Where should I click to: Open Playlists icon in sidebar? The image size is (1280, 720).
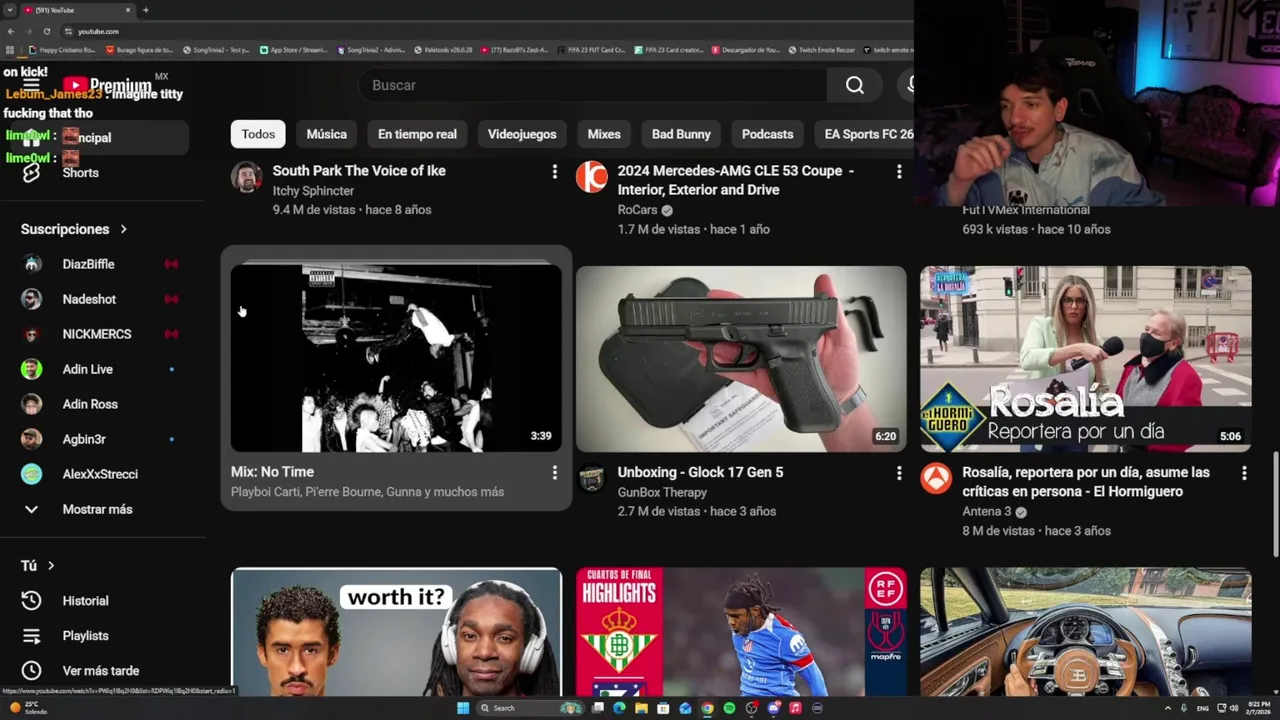click(31, 636)
